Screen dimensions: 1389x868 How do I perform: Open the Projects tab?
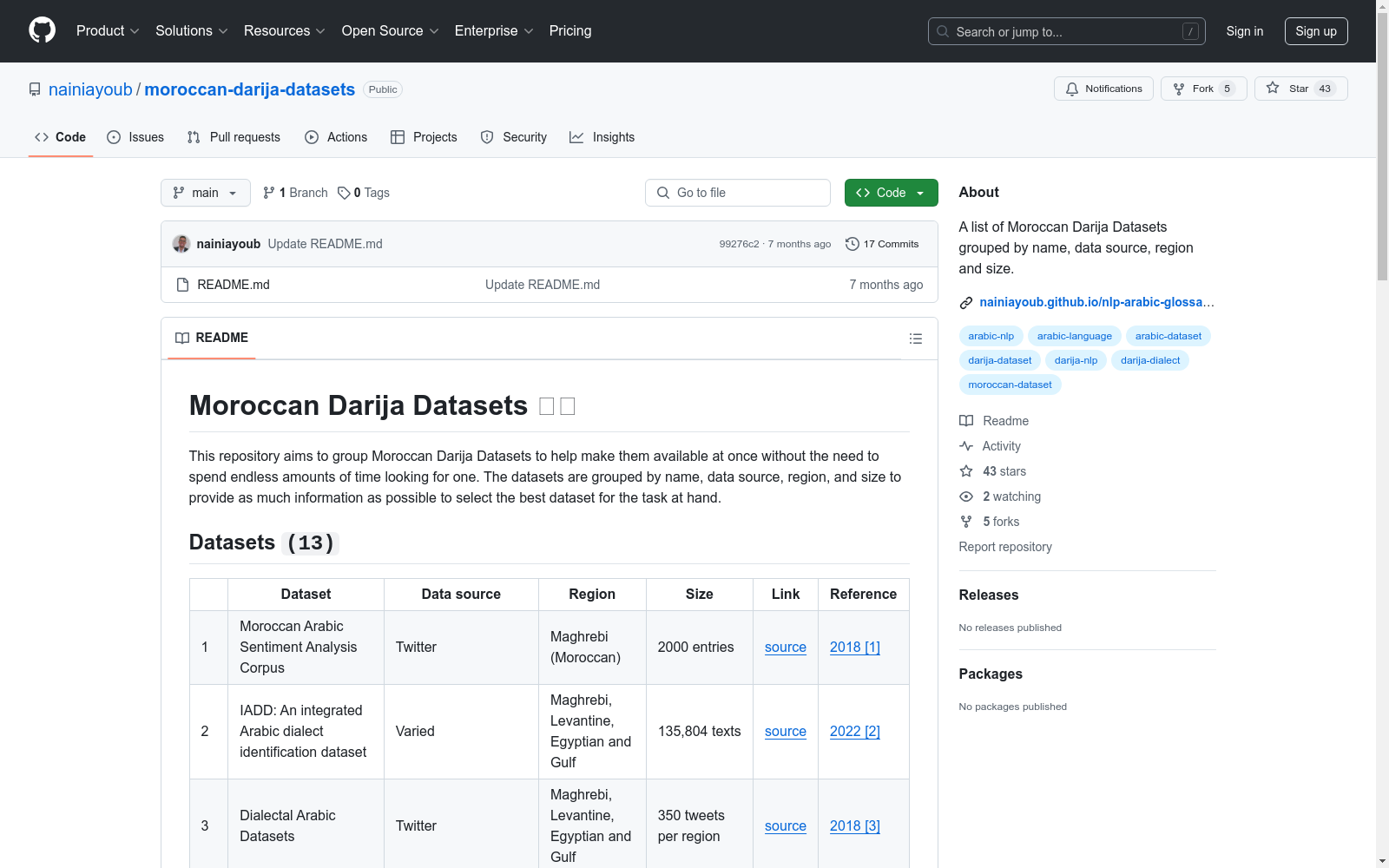(x=424, y=137)
